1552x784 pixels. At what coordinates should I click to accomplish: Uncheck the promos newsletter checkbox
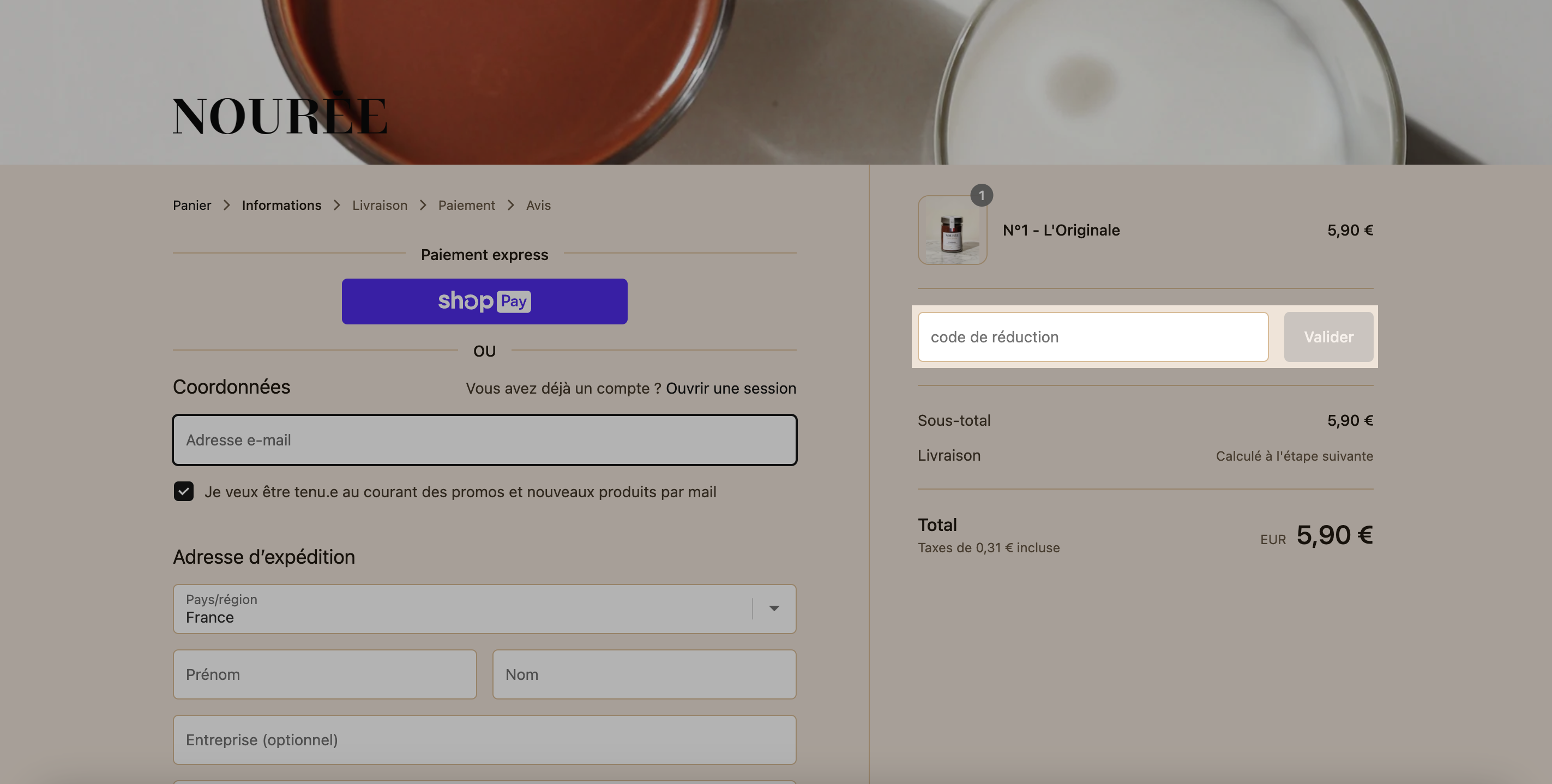(184, 491)
